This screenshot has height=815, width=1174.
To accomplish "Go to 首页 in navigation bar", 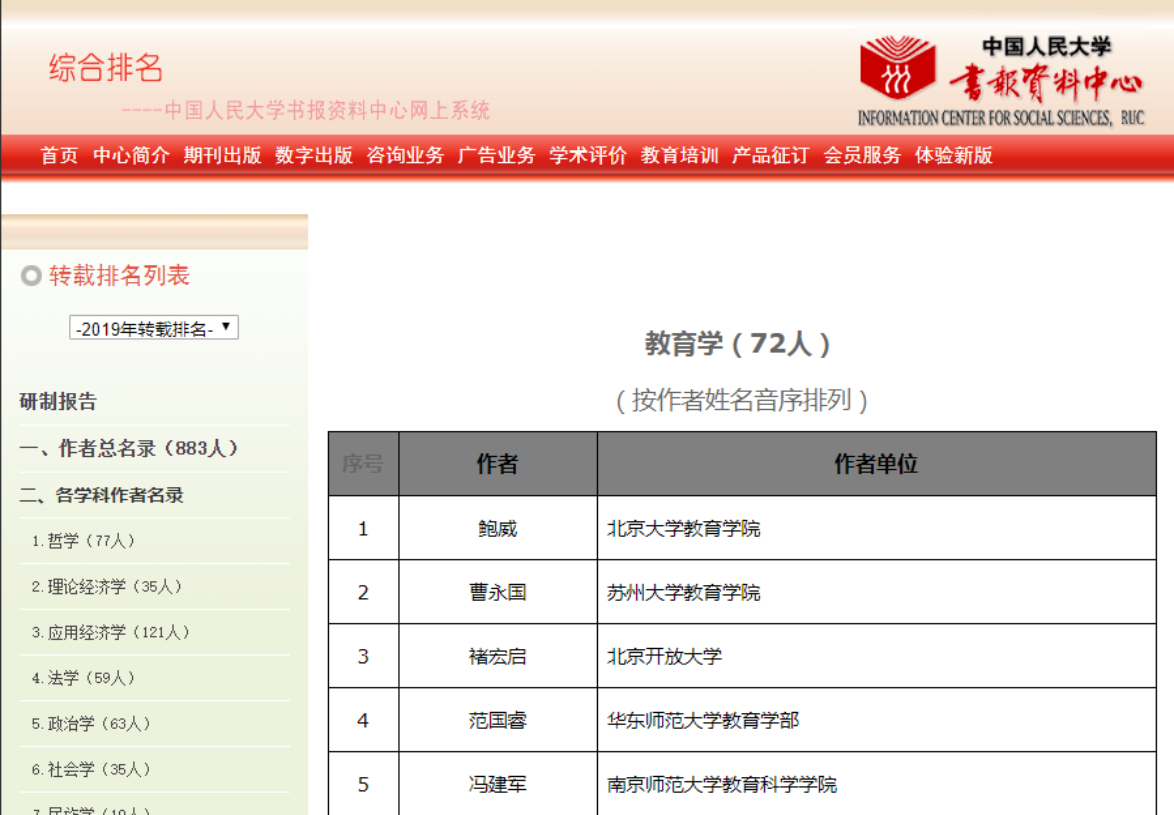I will [x=59, y=155].
